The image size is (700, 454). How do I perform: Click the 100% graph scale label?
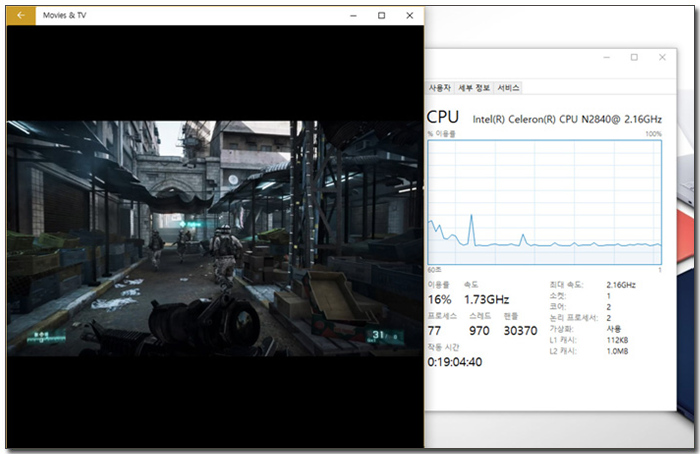654,134
